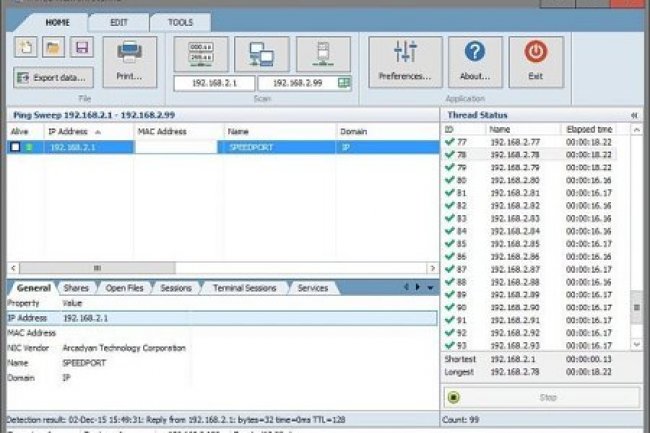Viewport: 650px width, 433px height.
Task: Toggle checkbox for 192.168.2.1 row
Action: (x=15, y=147)
